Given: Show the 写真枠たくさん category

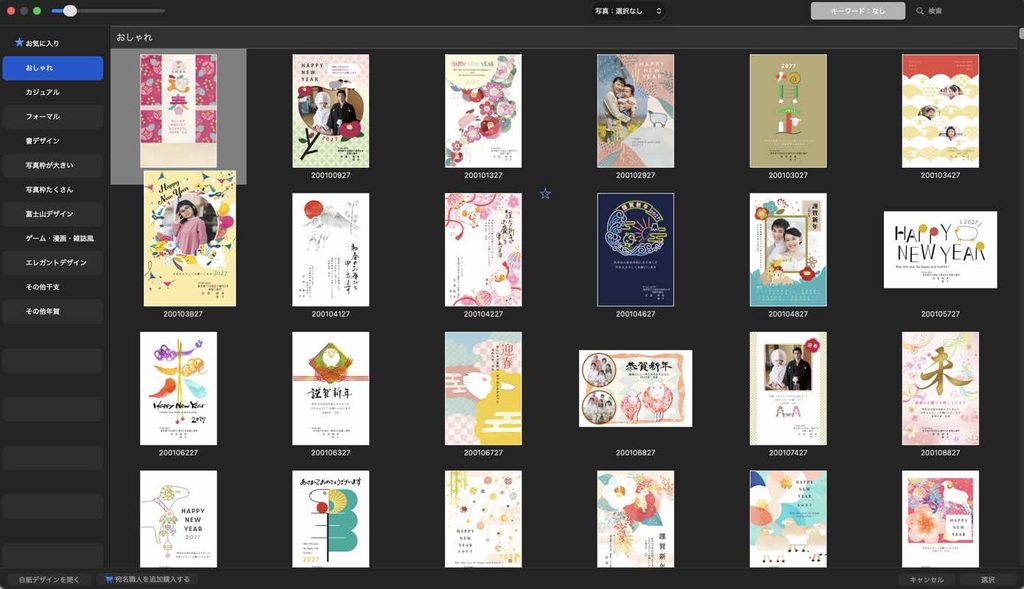Looking at the screenshot, I should tap(53, 189).
